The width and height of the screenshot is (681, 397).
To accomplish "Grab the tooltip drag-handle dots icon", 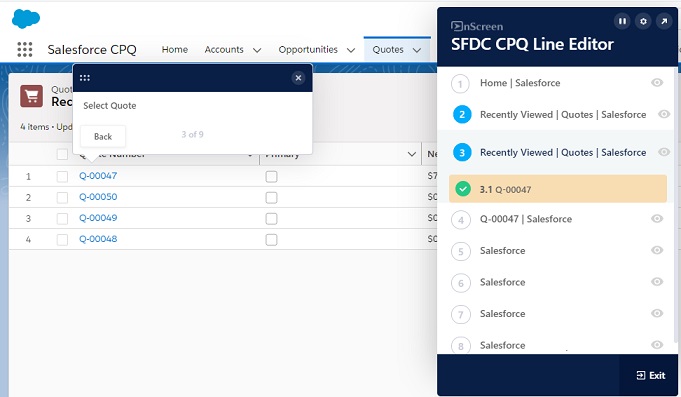I will (85, 78).
